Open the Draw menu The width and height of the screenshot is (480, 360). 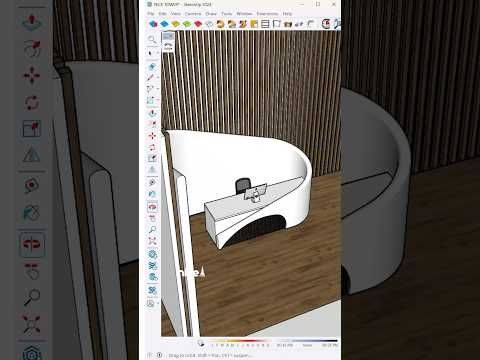coord(211,14)
